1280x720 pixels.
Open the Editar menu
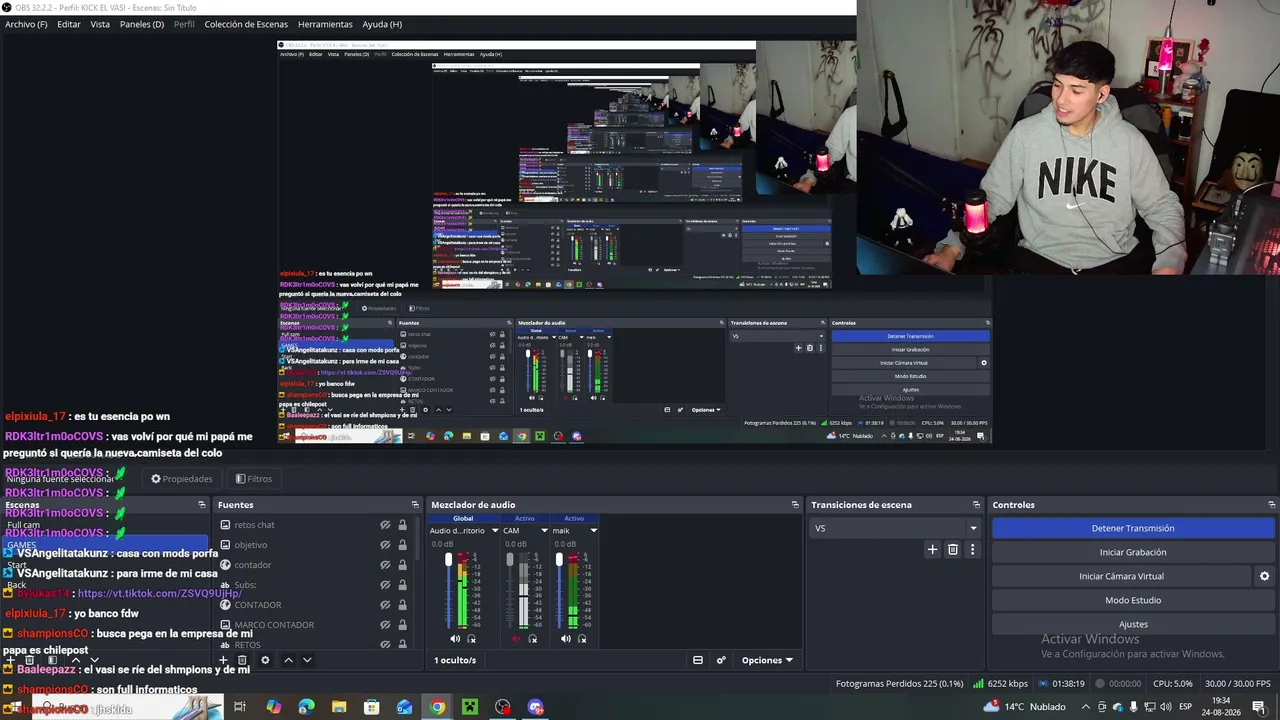[x=69, y=24]
